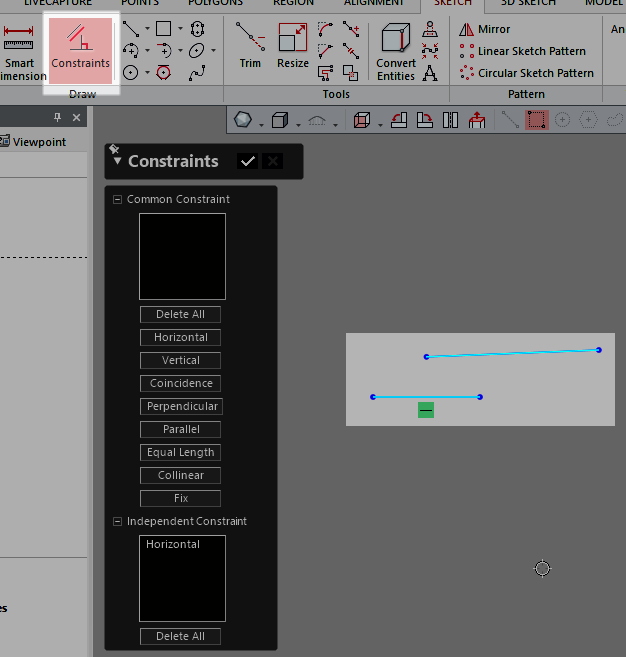Toggle circle selection mode
The height and width of the screenshot is (657, 626).
tap(562, 120)
